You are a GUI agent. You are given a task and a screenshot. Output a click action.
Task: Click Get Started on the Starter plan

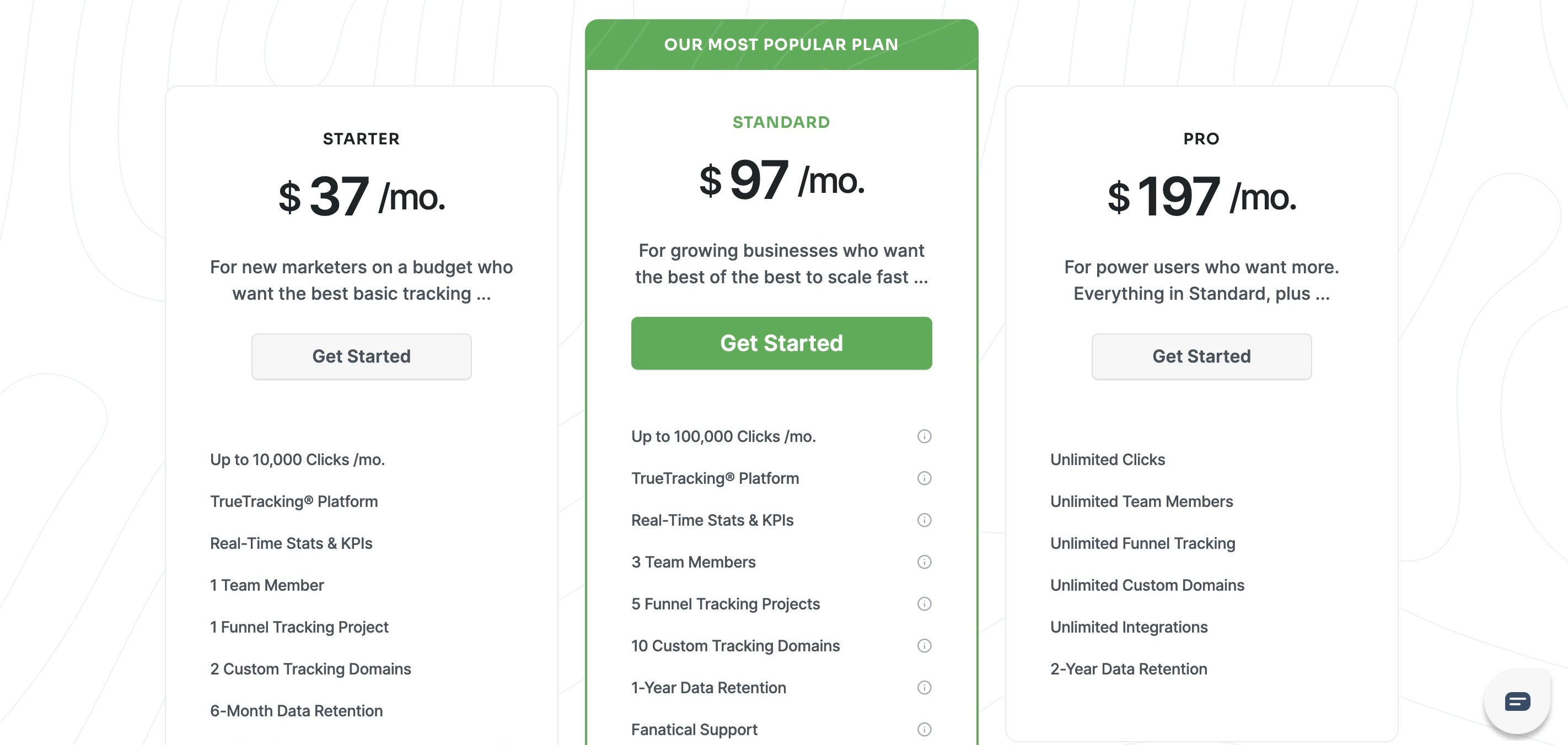[361, 357]
